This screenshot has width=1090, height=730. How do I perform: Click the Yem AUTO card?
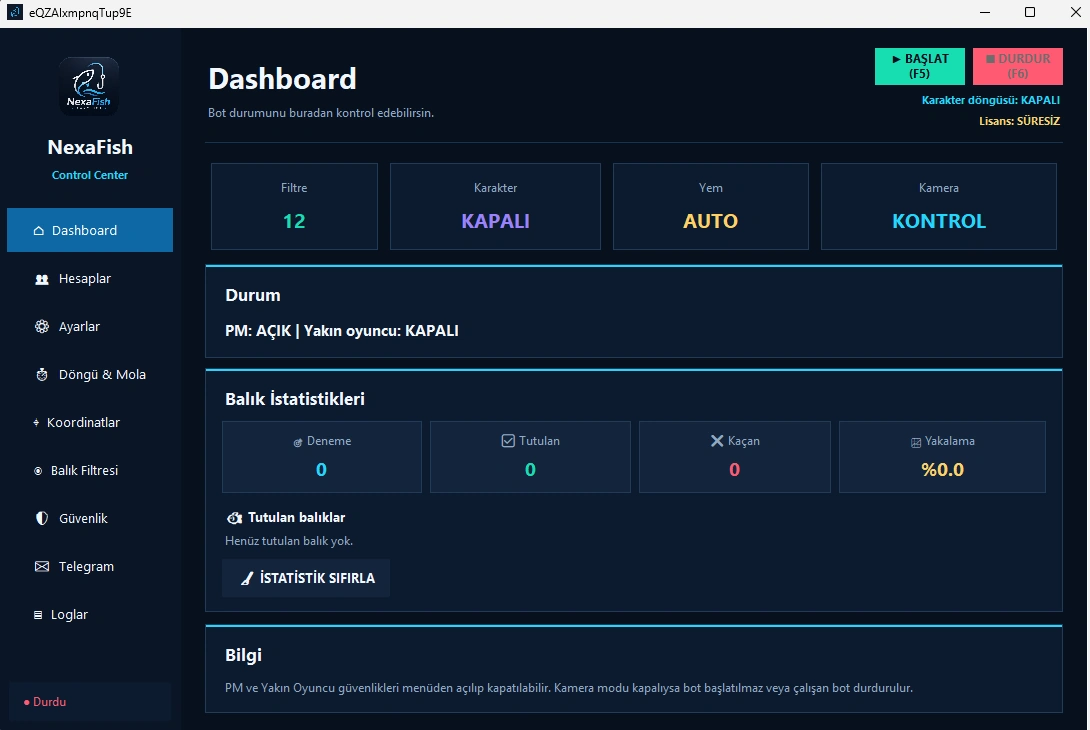tap(710, 206)
